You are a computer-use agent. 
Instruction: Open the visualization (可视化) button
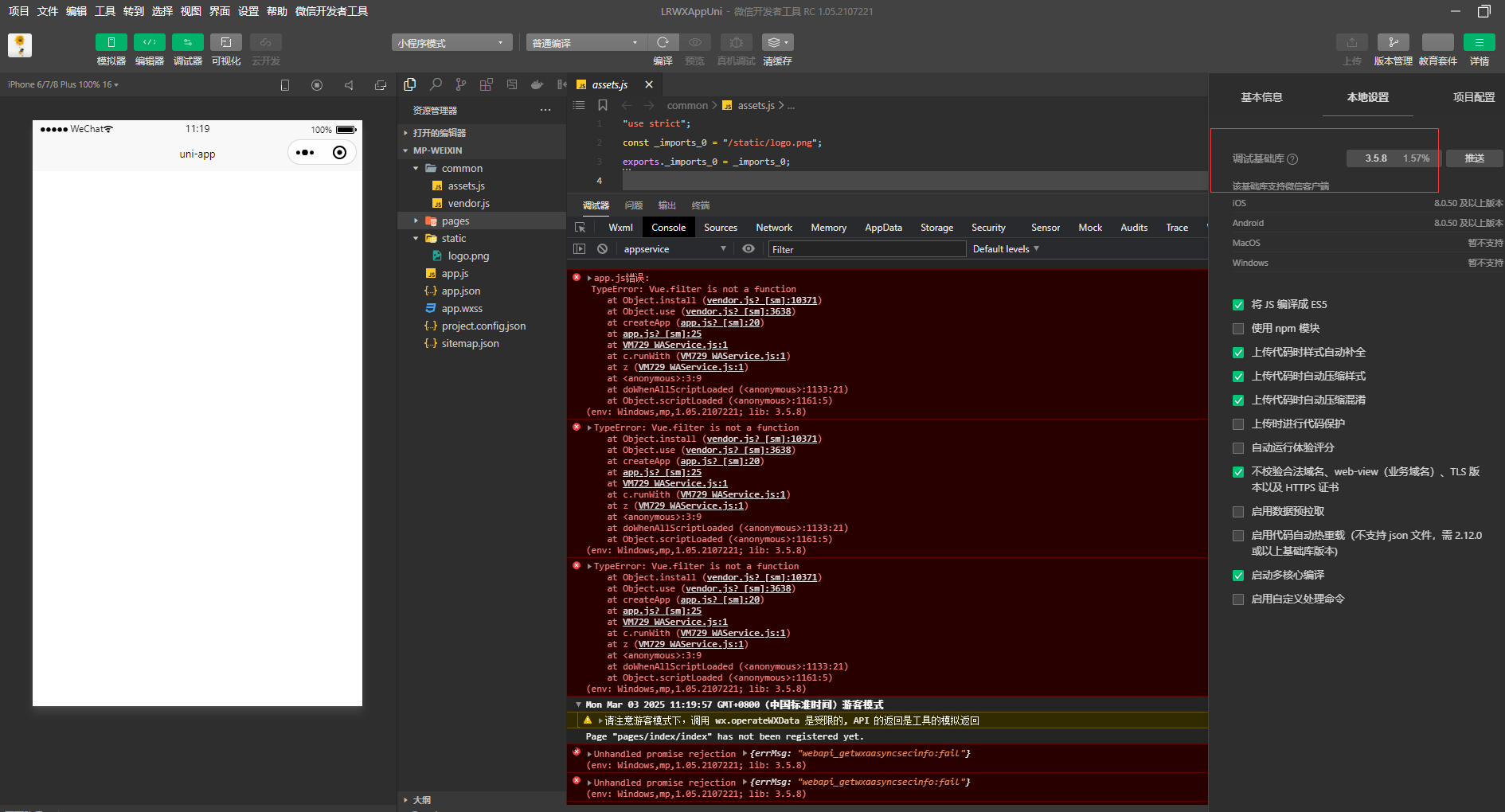225,42
